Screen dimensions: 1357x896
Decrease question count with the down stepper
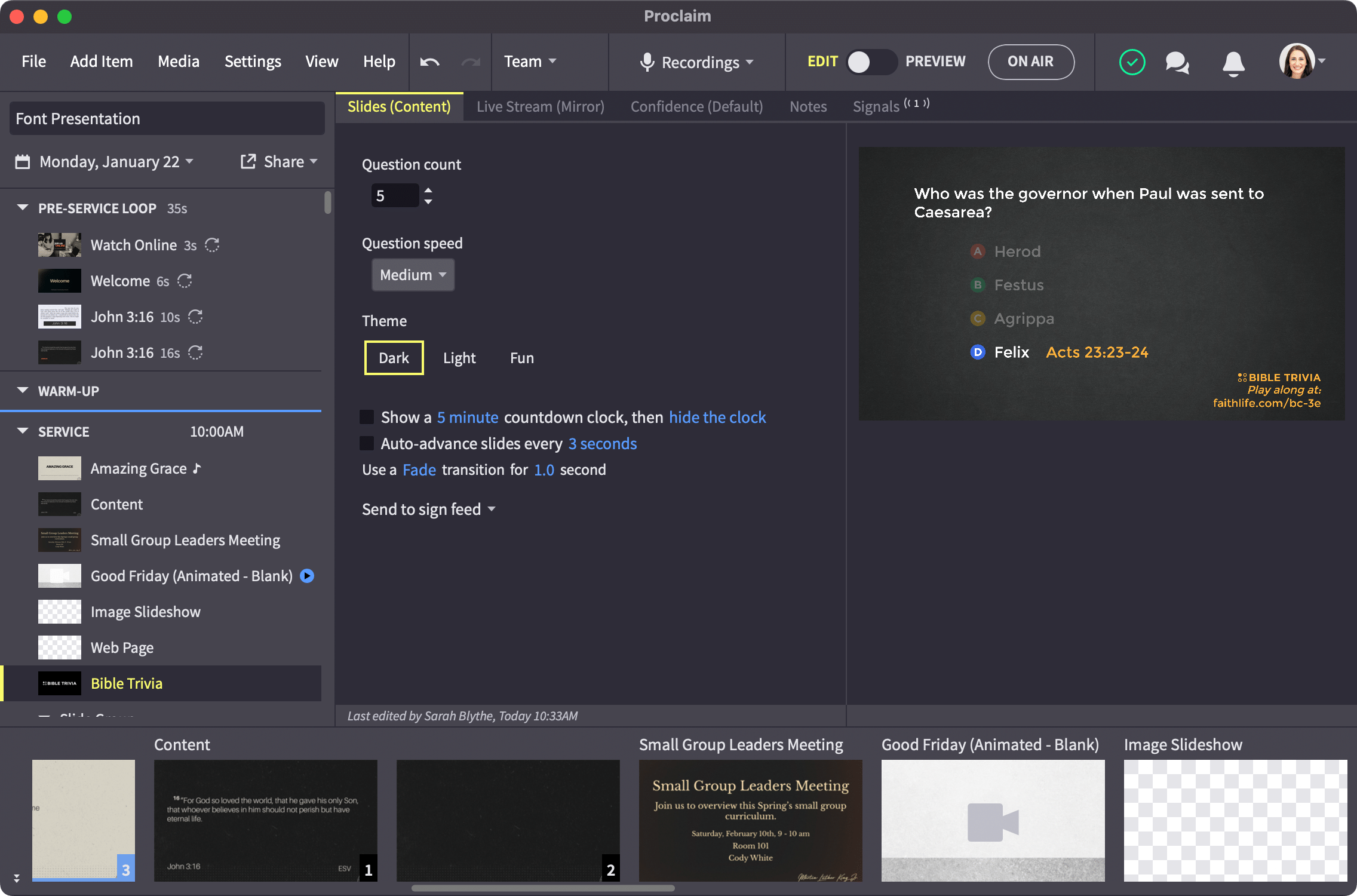(x=428, y=202)
